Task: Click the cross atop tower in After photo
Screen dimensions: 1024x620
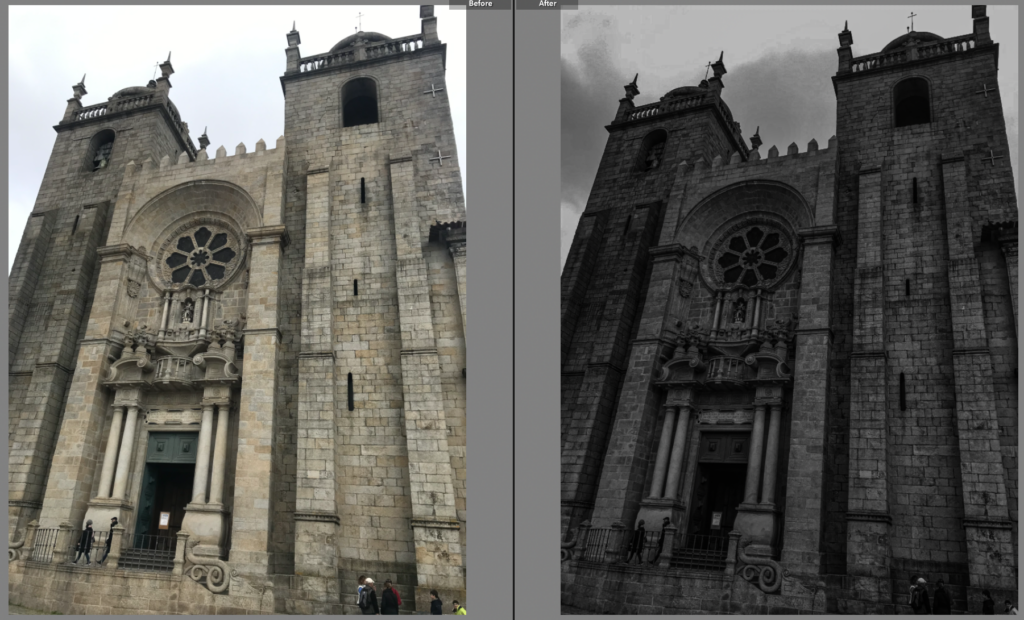Action: pyautogui.click(x=911, y=20)
